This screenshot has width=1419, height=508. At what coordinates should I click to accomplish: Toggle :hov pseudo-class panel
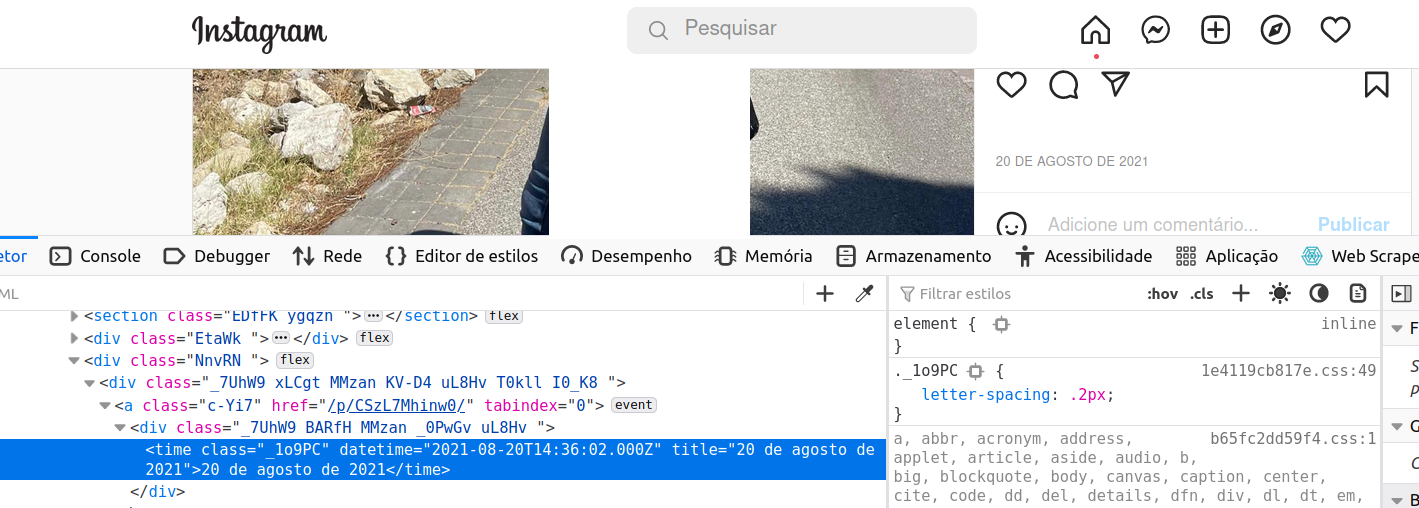coord(1162,294)
